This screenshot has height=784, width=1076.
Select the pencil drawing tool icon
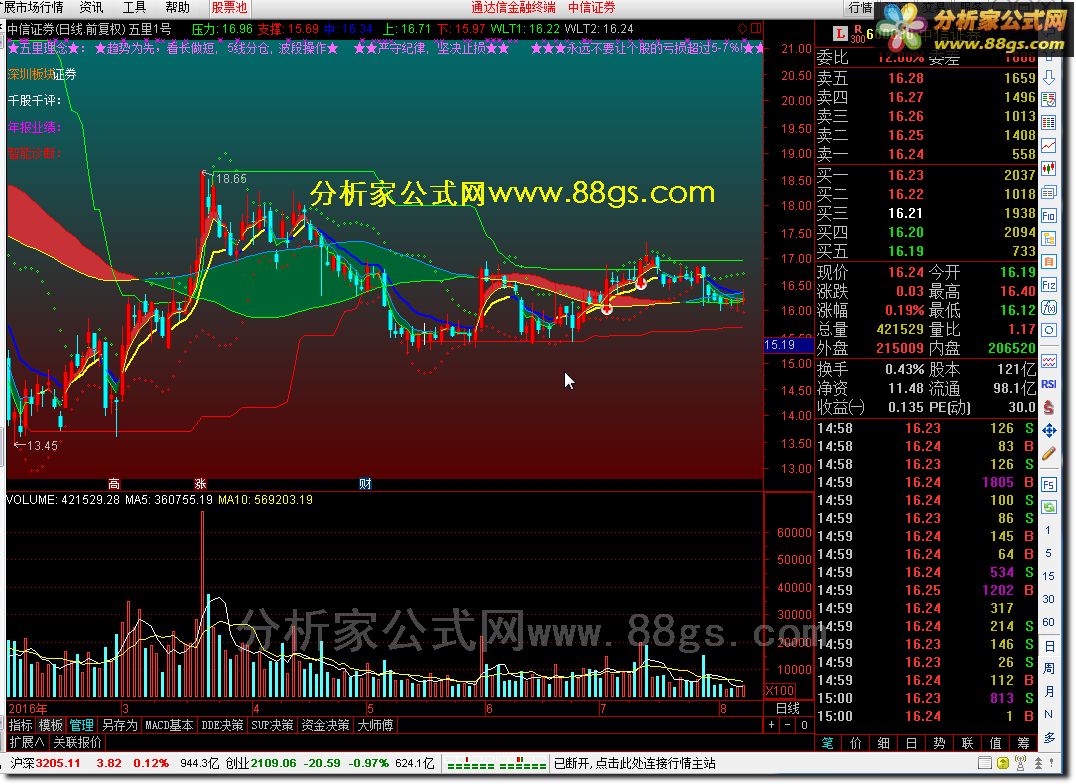click(1049, 453)
